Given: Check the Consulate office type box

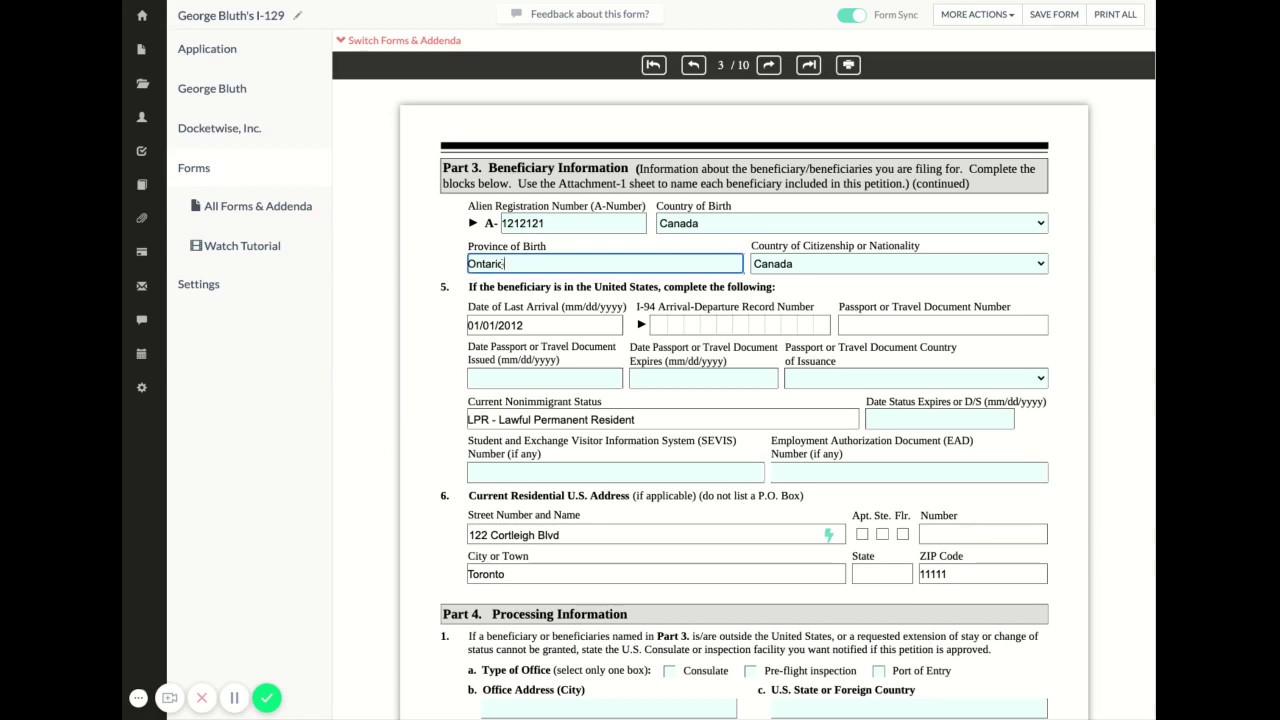Looking at the screenshot, I should click(x=669, y=671).
